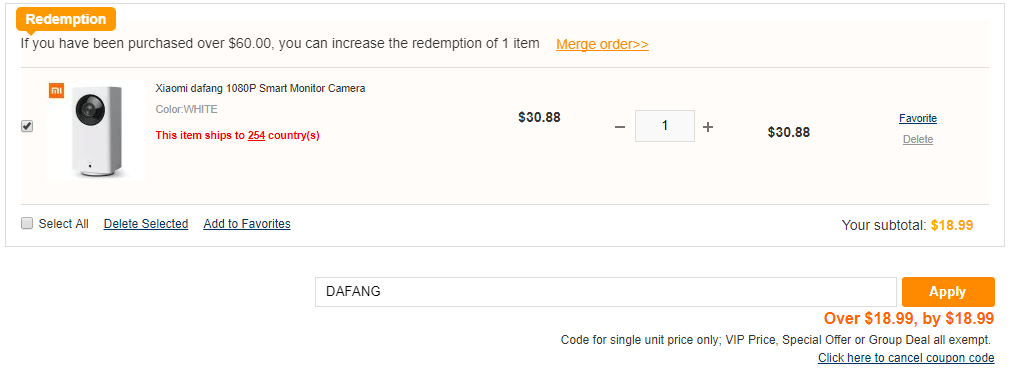Check the Select All checkbox

[27, 223]
